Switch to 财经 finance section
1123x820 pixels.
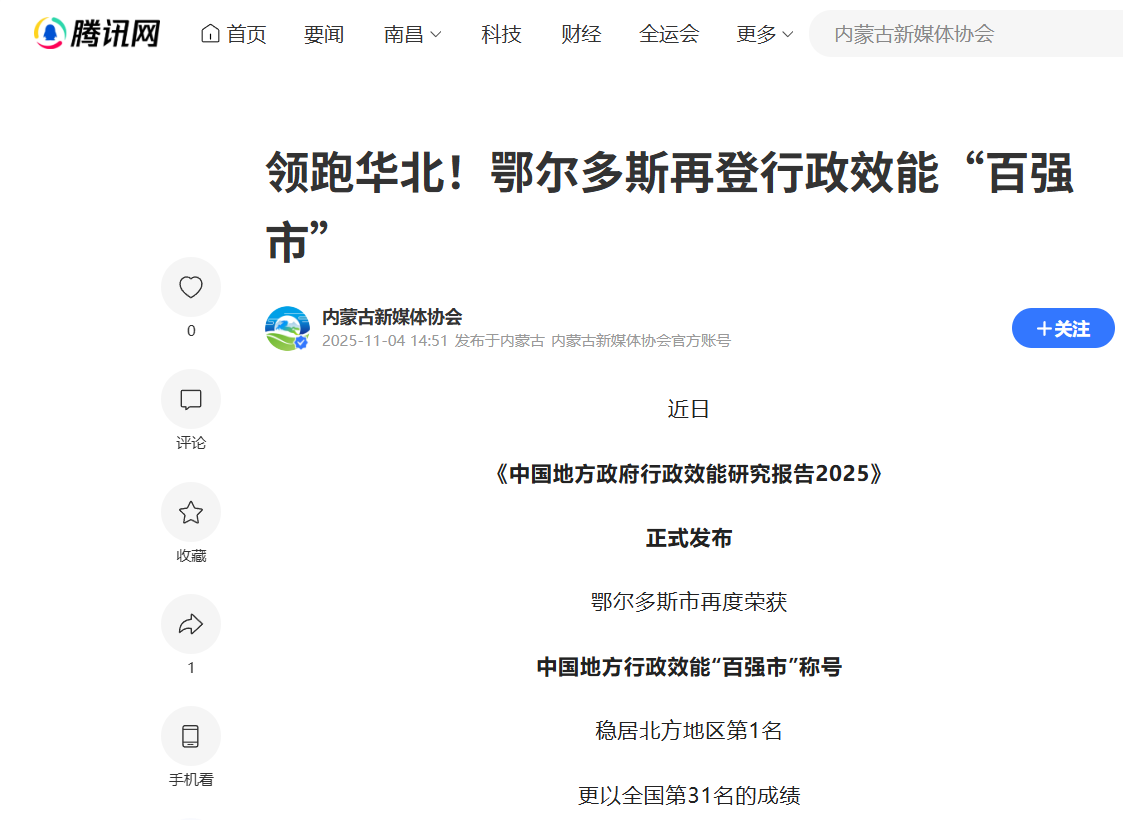581,34
